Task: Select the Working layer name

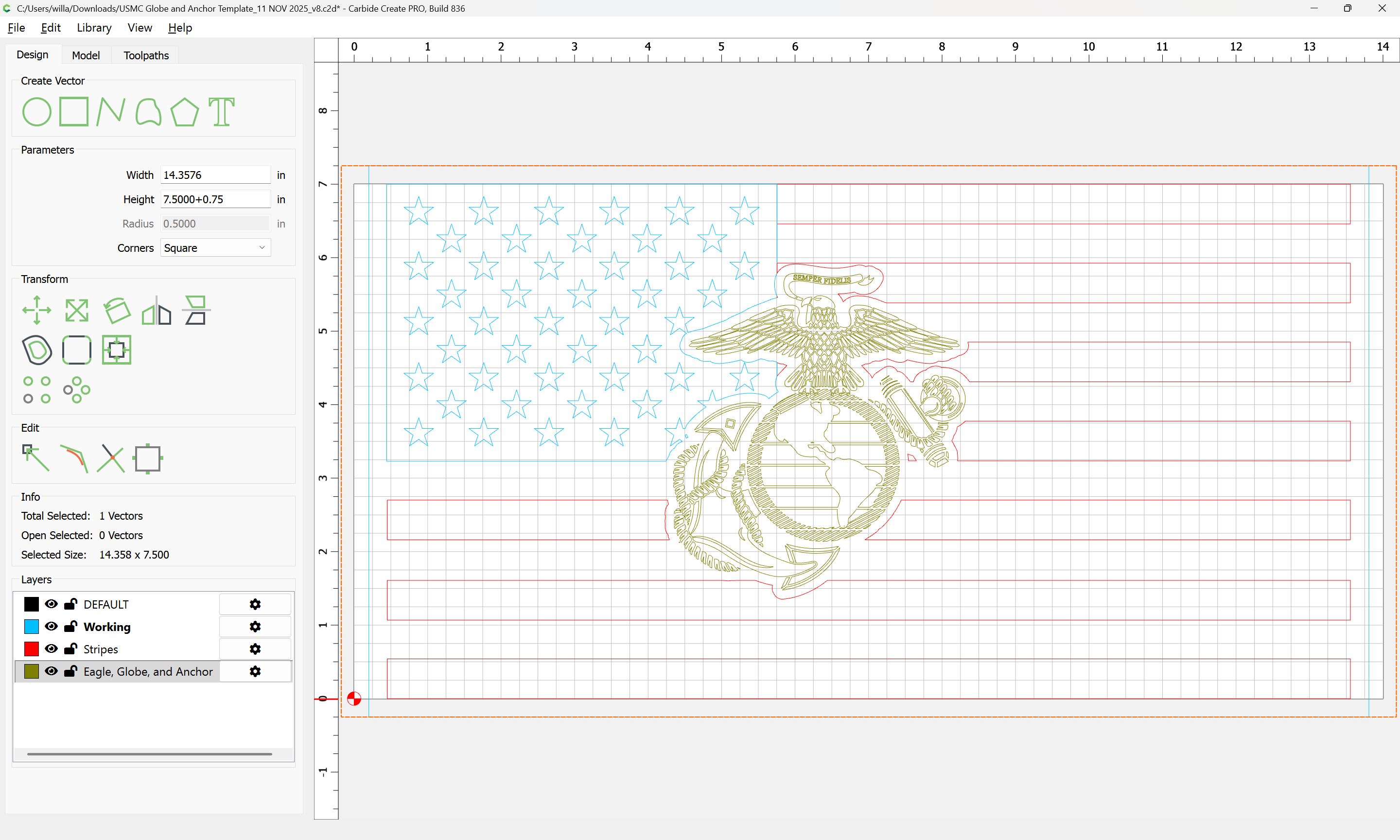Action: click(107, 627)
